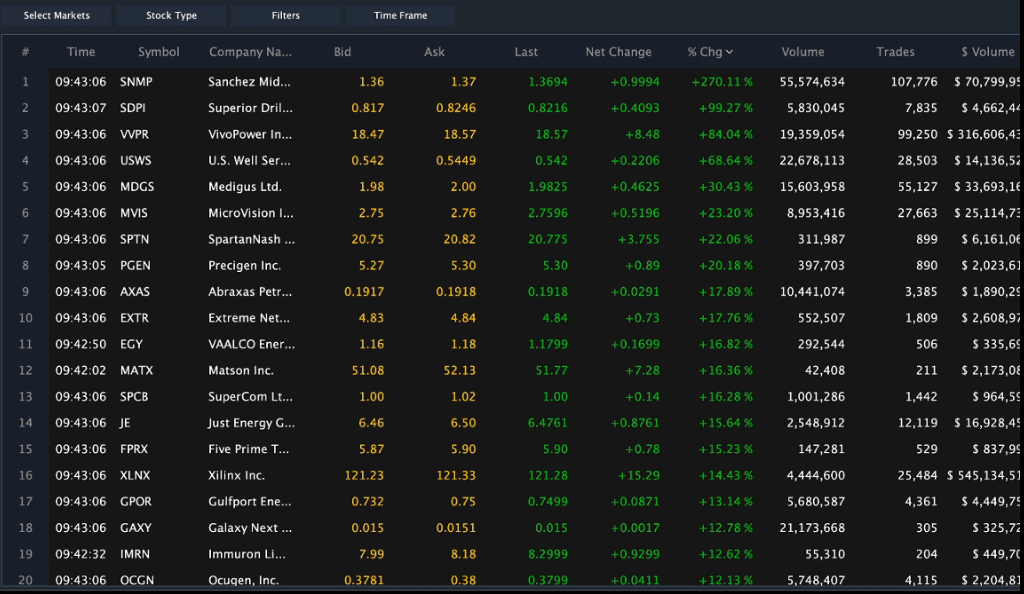Viewport: 1024px width, 594px height.
Task: Click the +84.04 % change value
Action: click(x=726, y=134)
